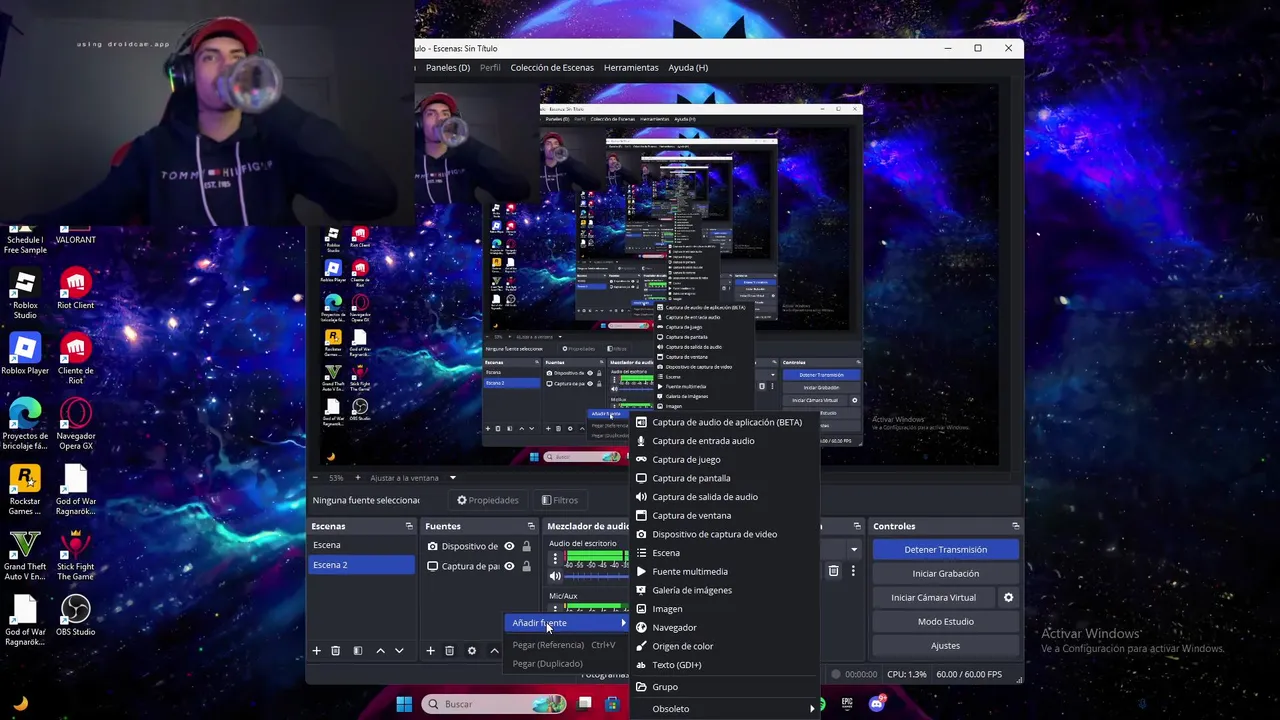The height and width of the screenshot is (720, 1280).
Task: Move source up with the Fuentes up arrow
Action: pyautogui.click(x=494, y=651)
